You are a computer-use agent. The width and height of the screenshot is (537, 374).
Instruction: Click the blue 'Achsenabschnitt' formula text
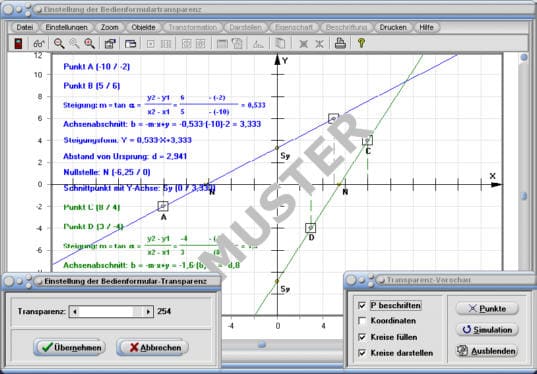point(162,124)
